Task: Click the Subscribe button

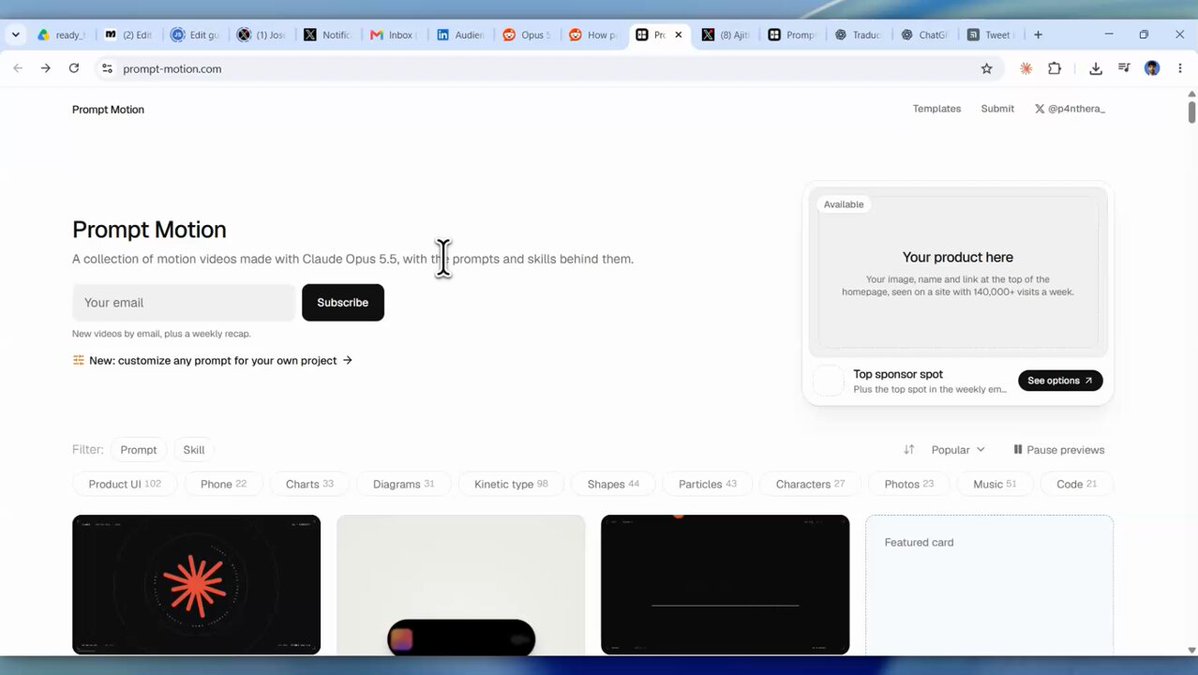Action: pos(343,303)
